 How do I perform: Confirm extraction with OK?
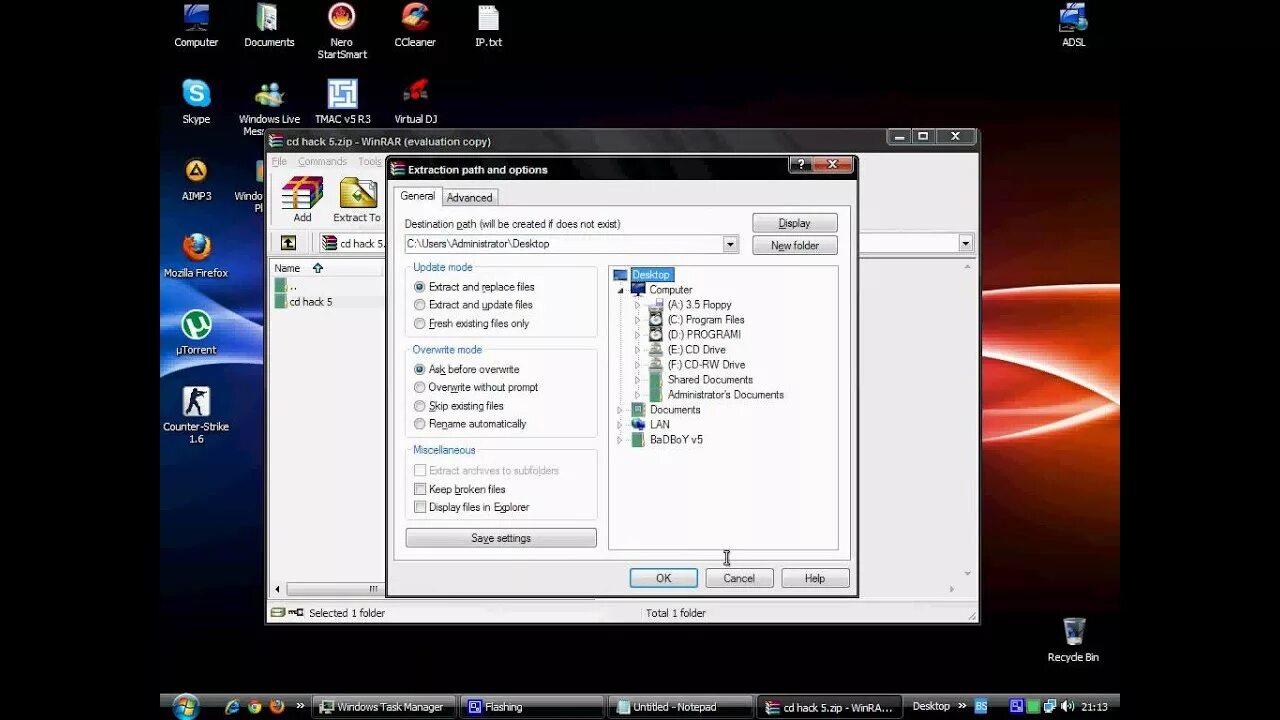point(663,578)
